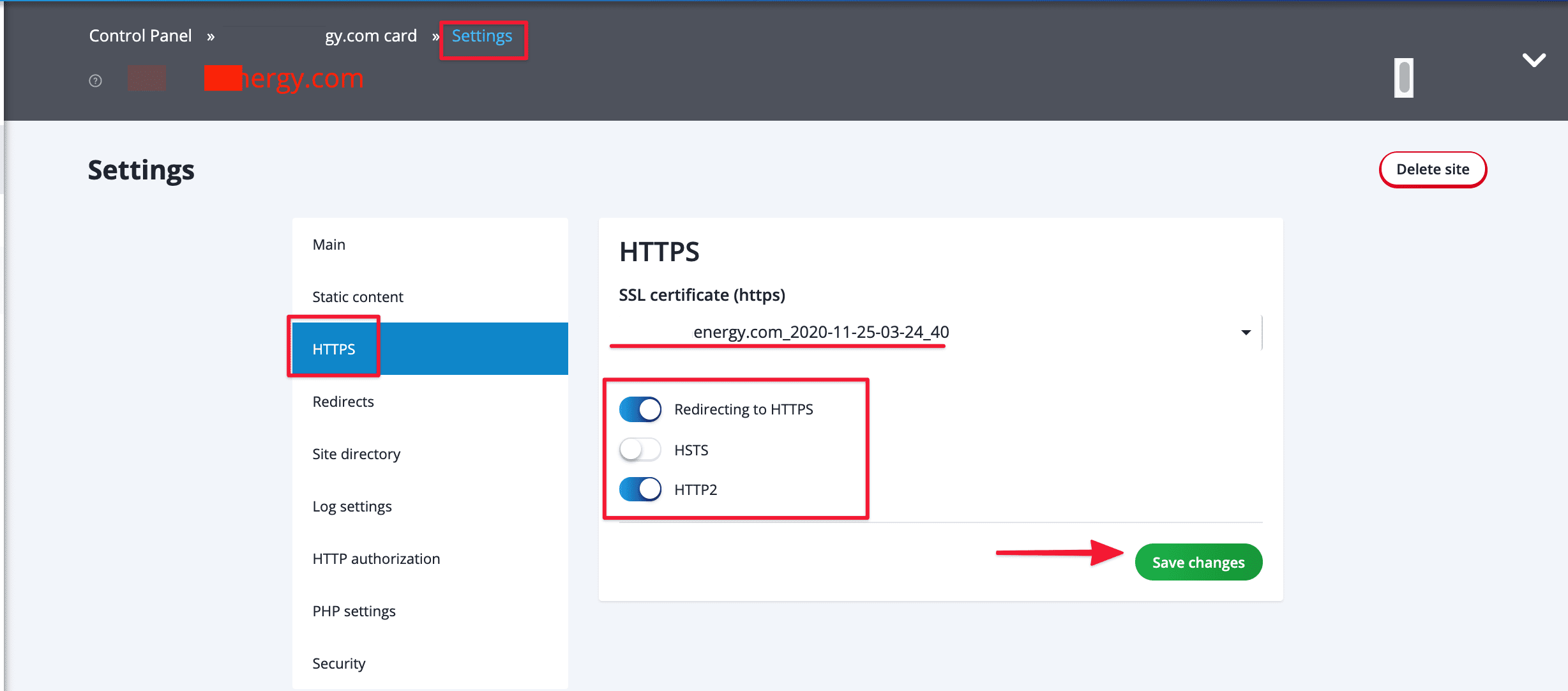Open HTTP authorization settings
The image size is (1568, 691).
tap(376, 559)
